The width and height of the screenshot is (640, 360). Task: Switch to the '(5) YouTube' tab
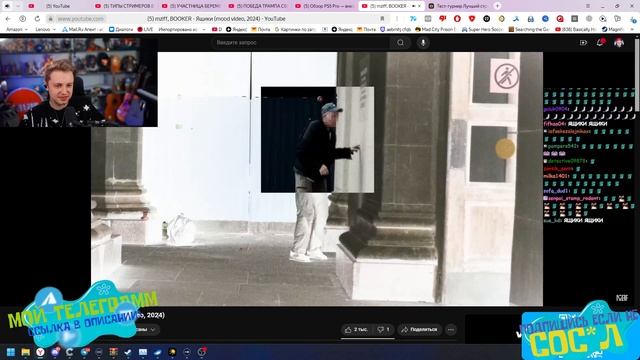pos(58,6)
